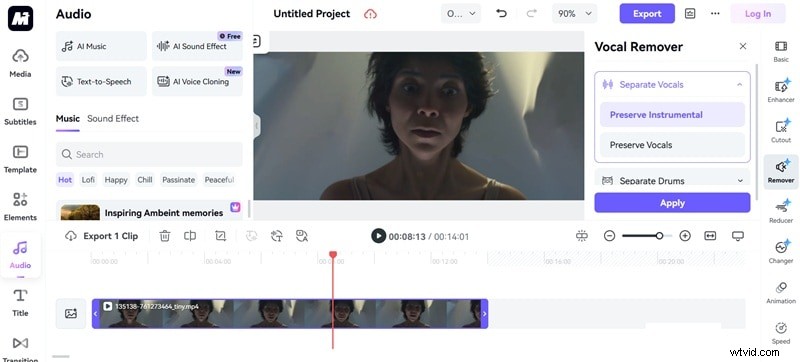800x362 pixels.
Task: Open the Transition panel
Action: (20, 348)
